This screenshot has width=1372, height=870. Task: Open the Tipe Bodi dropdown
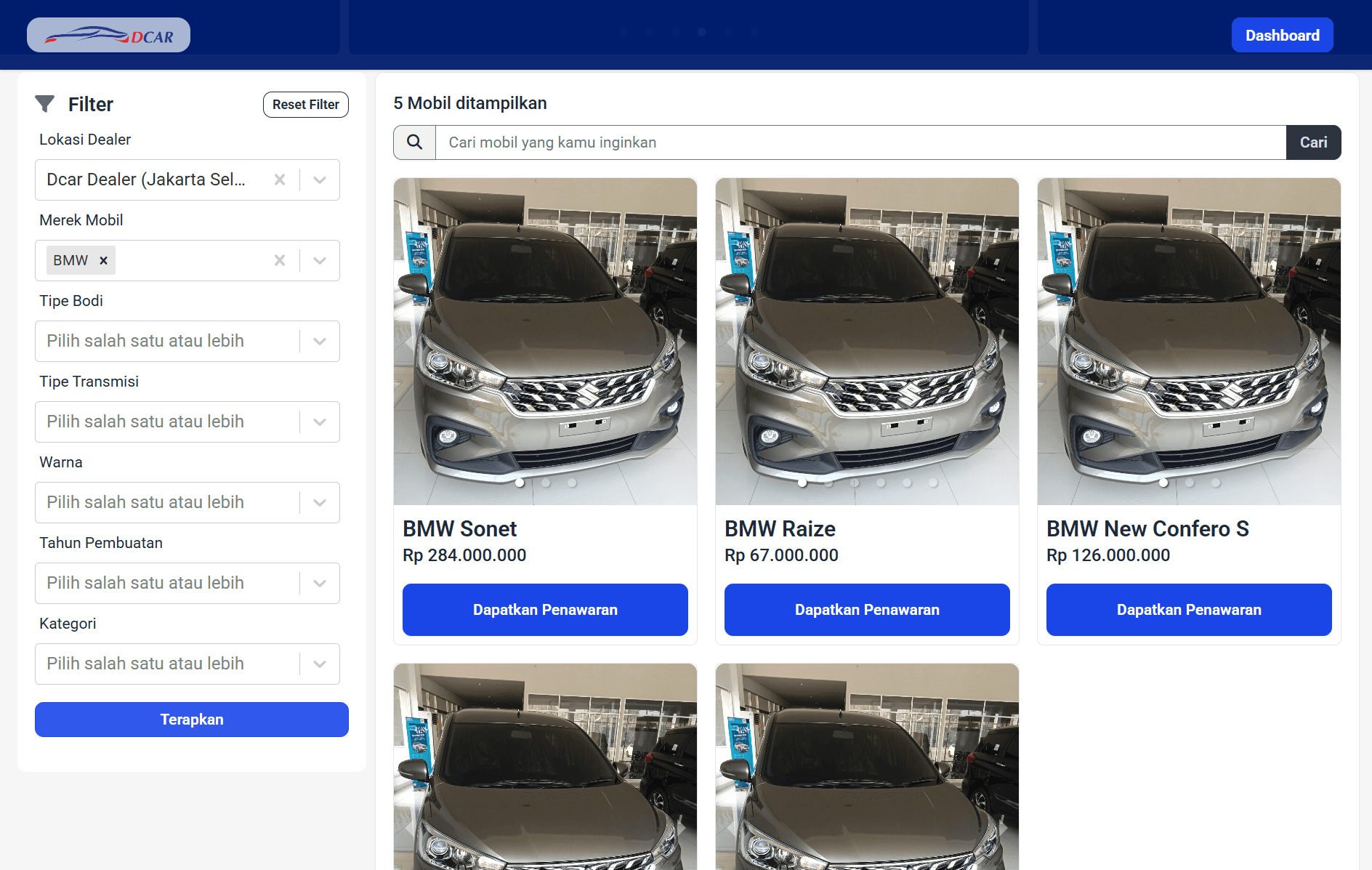[x=187, y=341]
